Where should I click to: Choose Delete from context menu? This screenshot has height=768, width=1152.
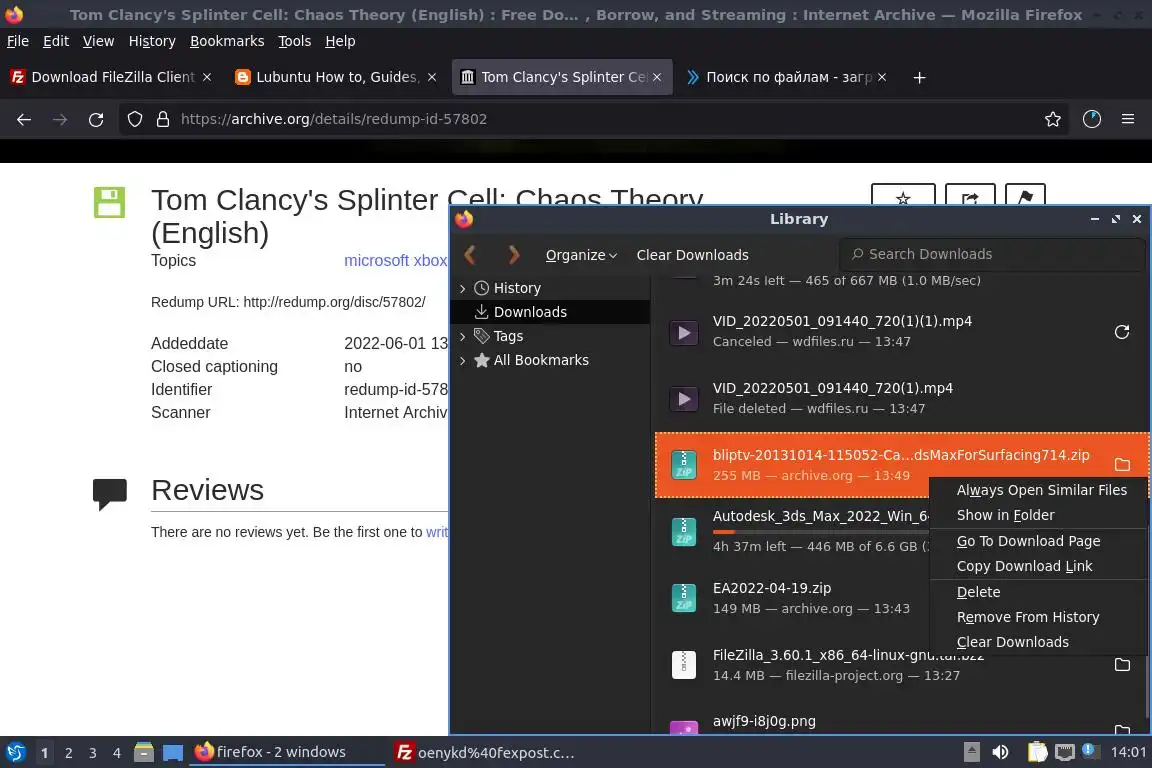coord(1039,592)
